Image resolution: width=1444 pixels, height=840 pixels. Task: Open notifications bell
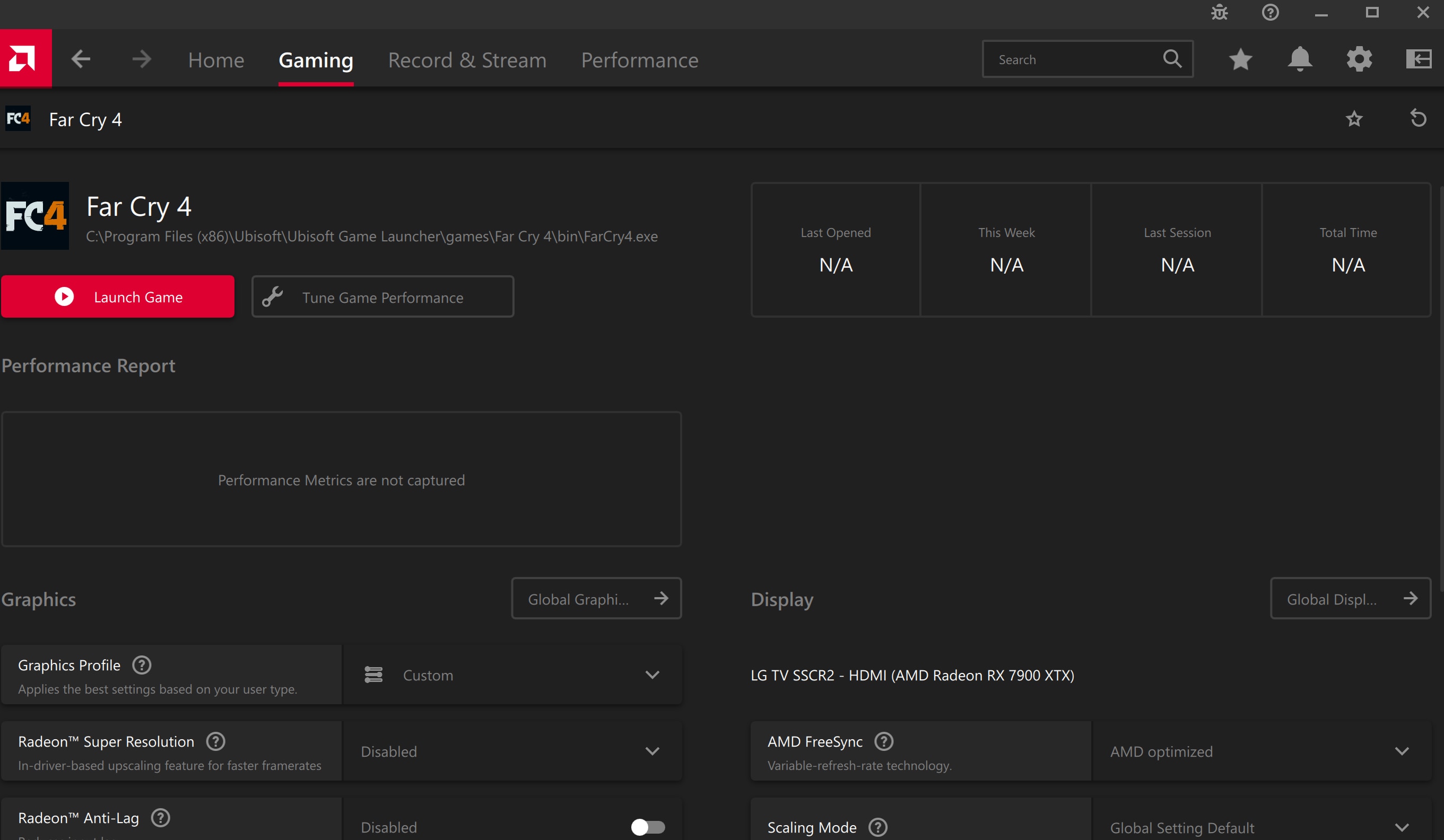click(1300, 59)
